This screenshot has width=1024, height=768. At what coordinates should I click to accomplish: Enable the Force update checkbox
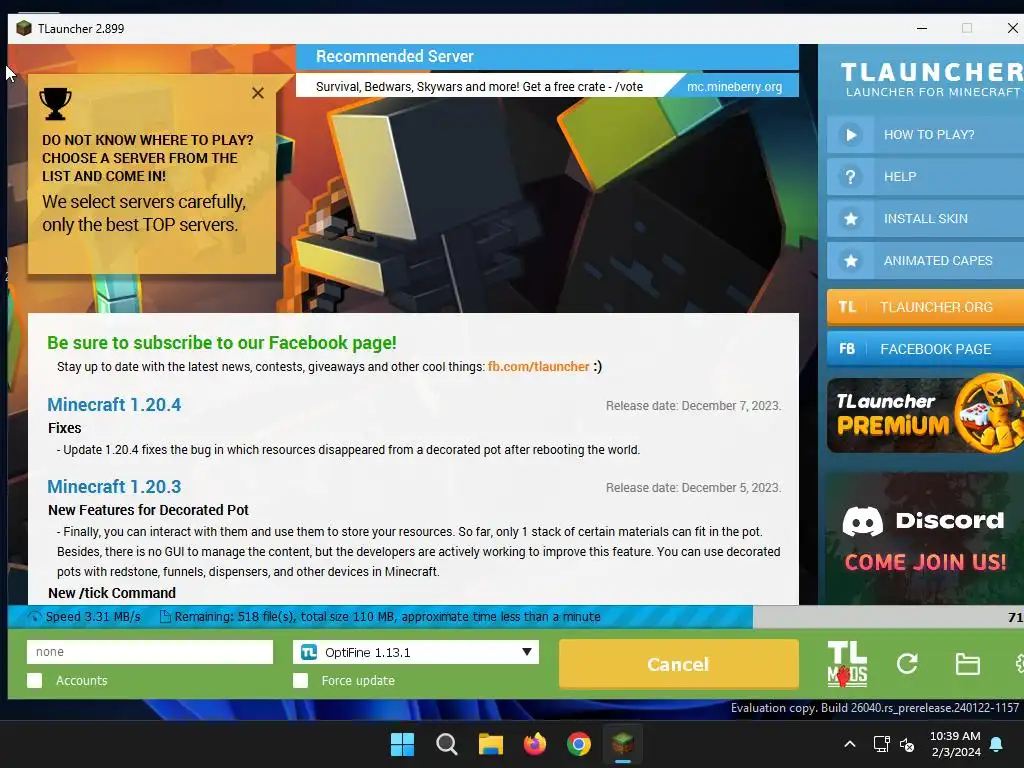tap(300, 680)
